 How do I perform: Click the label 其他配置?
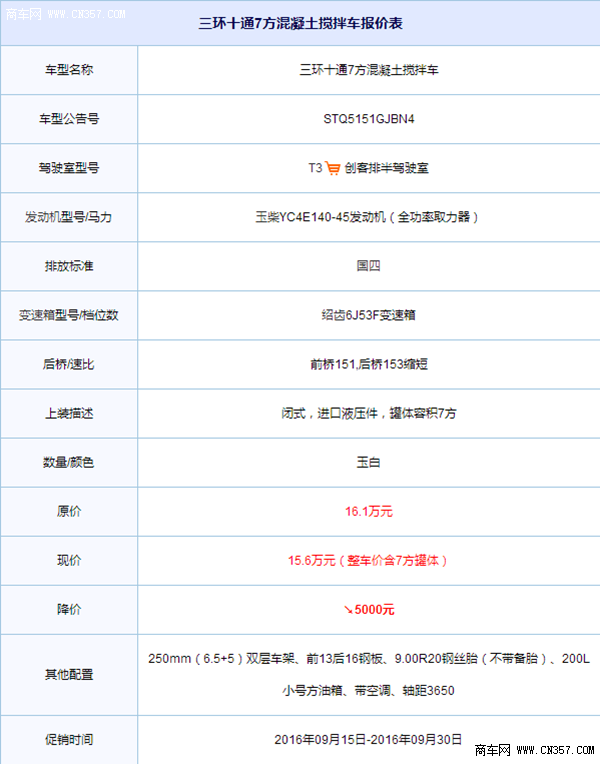[x=69, y=675]
